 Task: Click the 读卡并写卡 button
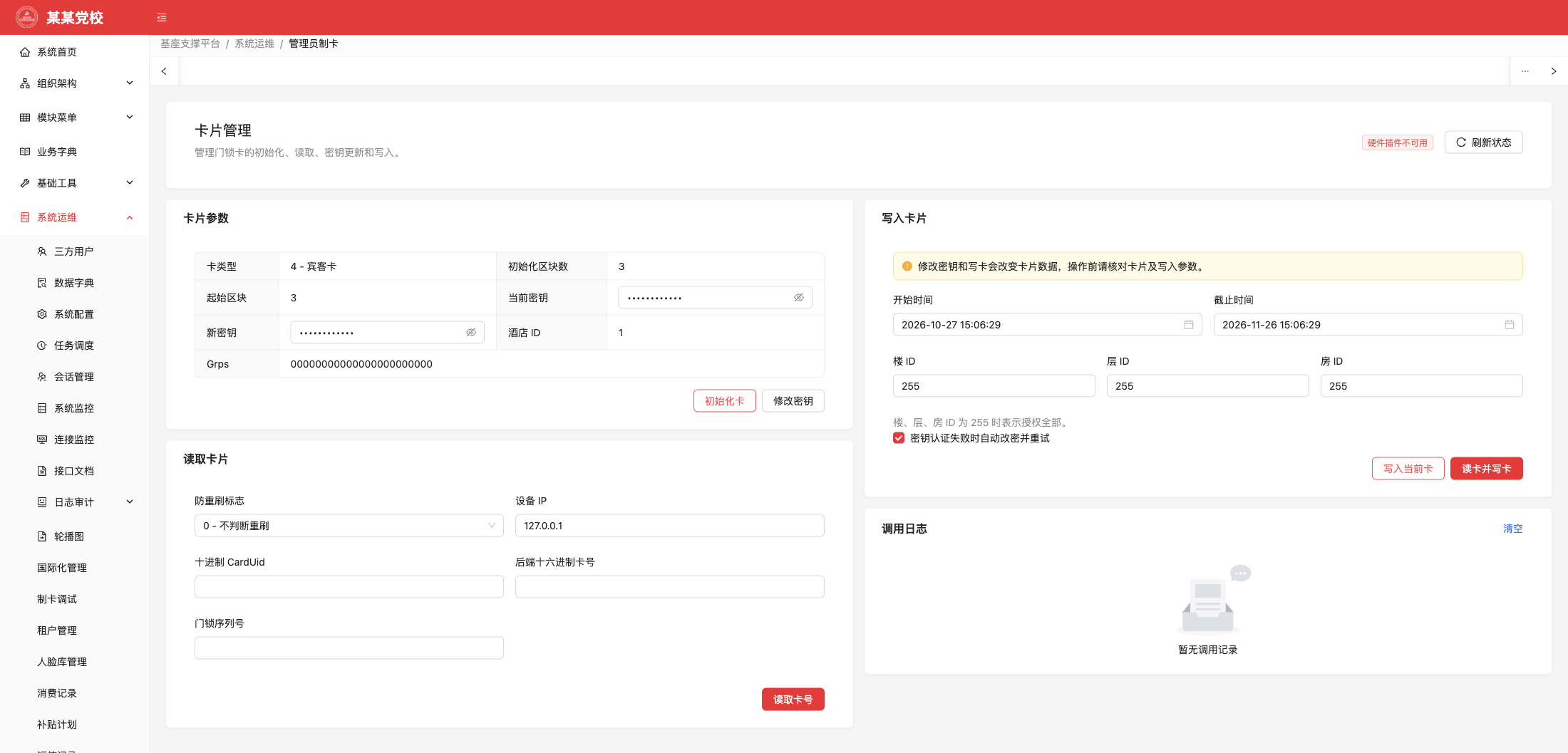tap(1487, 469)
